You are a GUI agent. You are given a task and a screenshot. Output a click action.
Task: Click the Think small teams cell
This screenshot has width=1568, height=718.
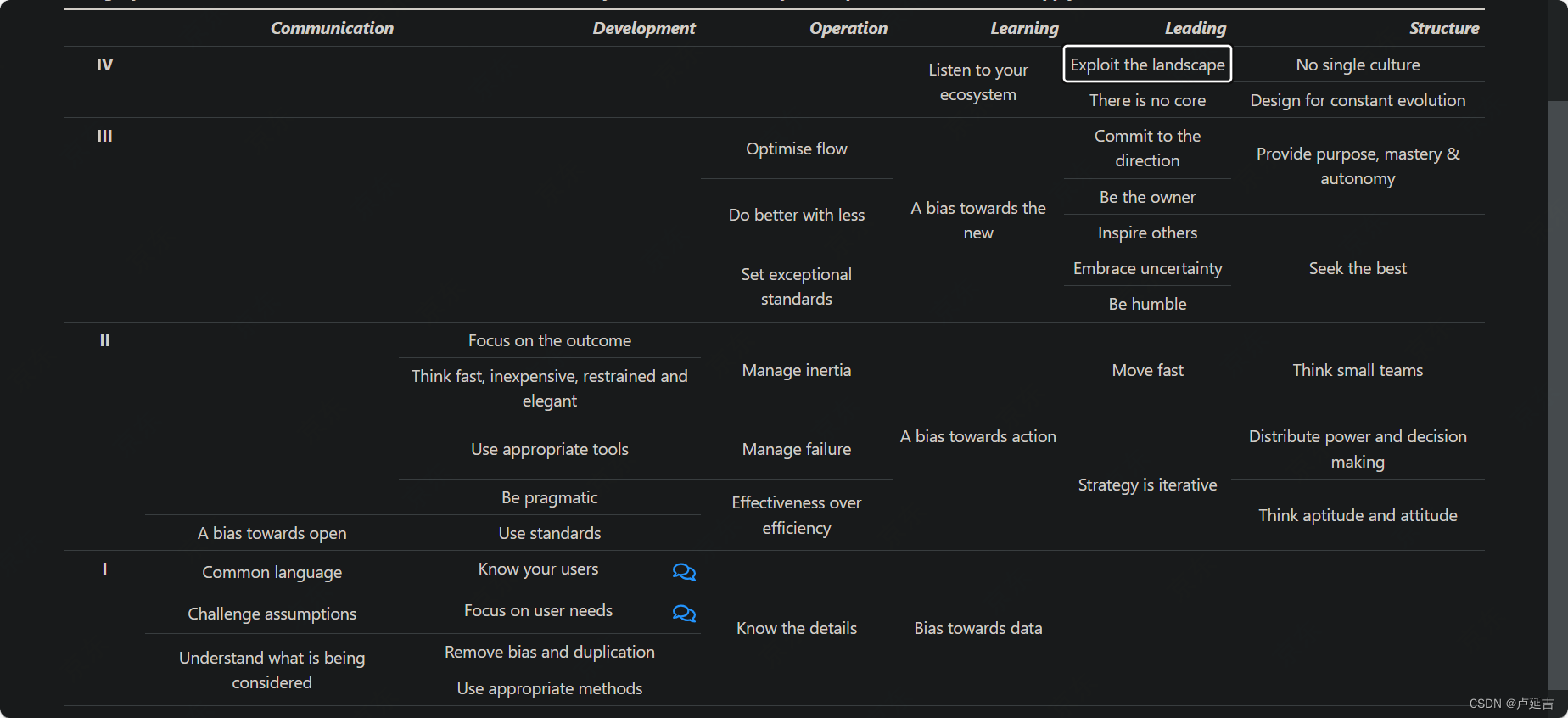[1358, 370]
